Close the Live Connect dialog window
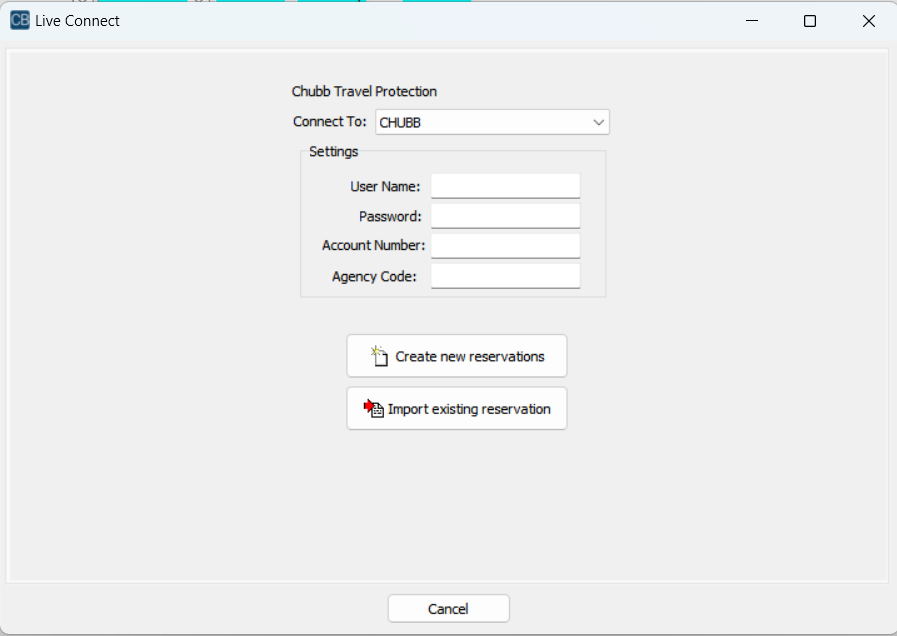 [868, 21]
